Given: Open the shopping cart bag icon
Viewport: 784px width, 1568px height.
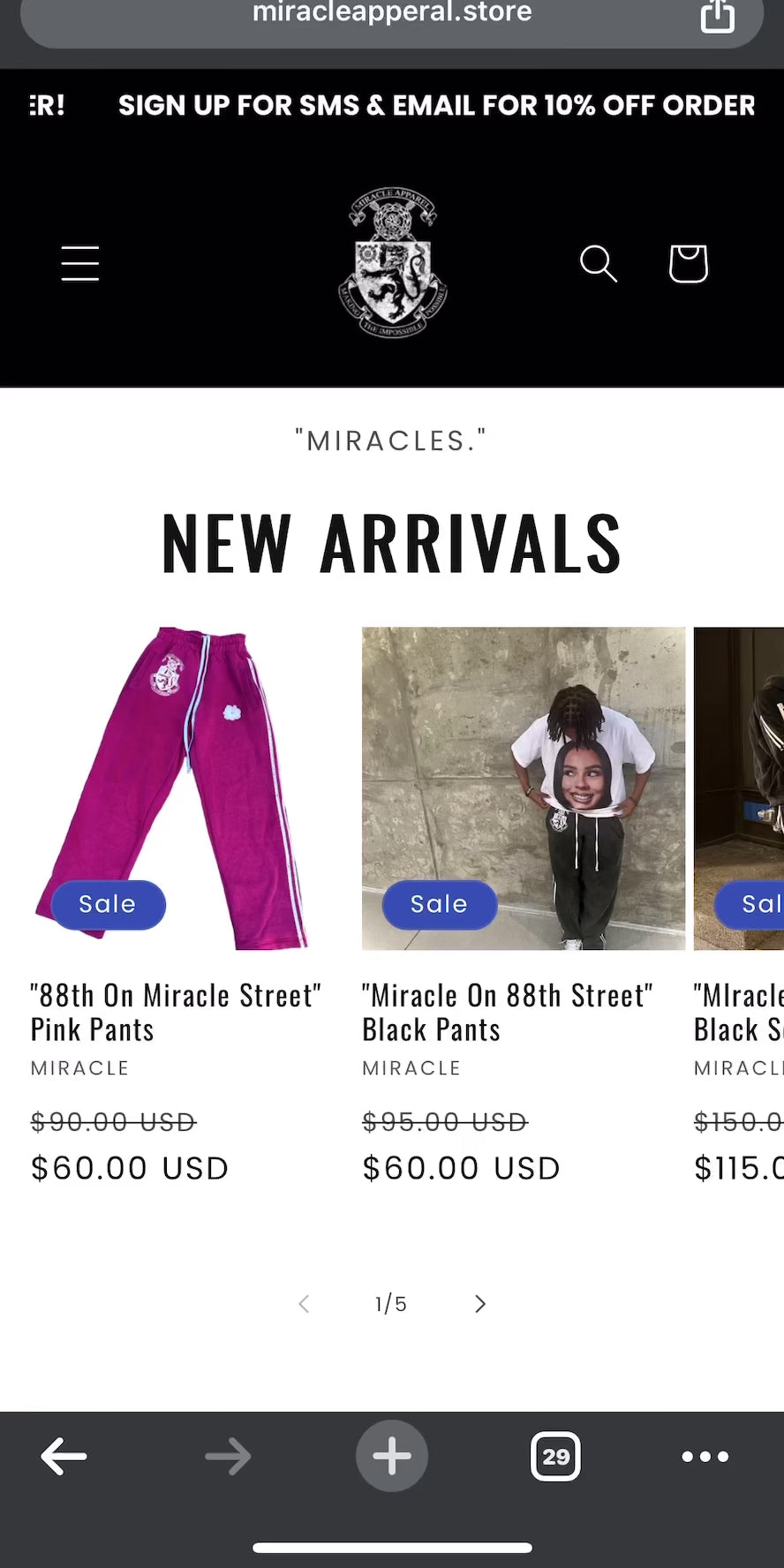Looking at the screenshot, I should pos(688,263).
